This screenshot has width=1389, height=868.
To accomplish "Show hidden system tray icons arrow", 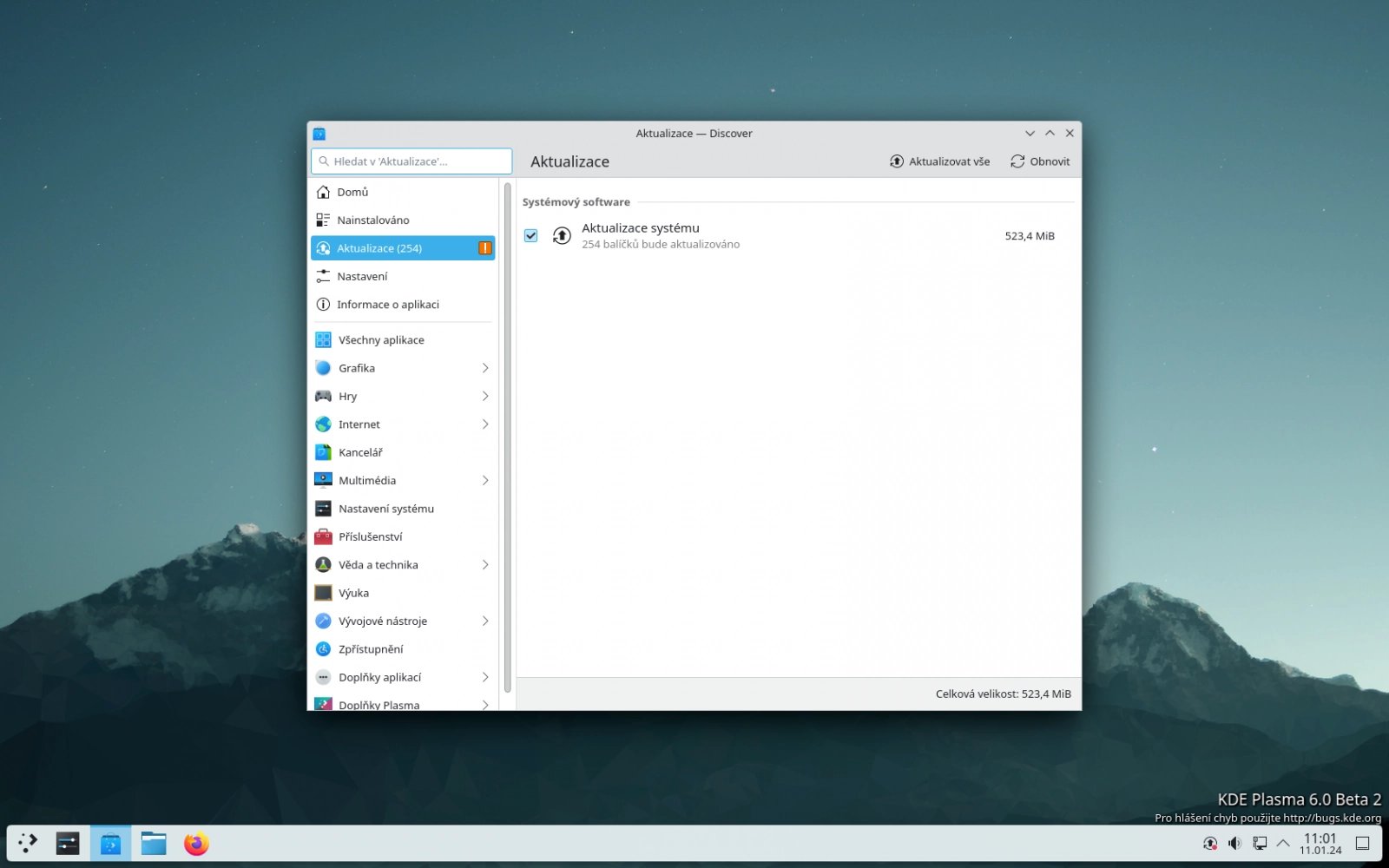I will tap(1283, 843).
